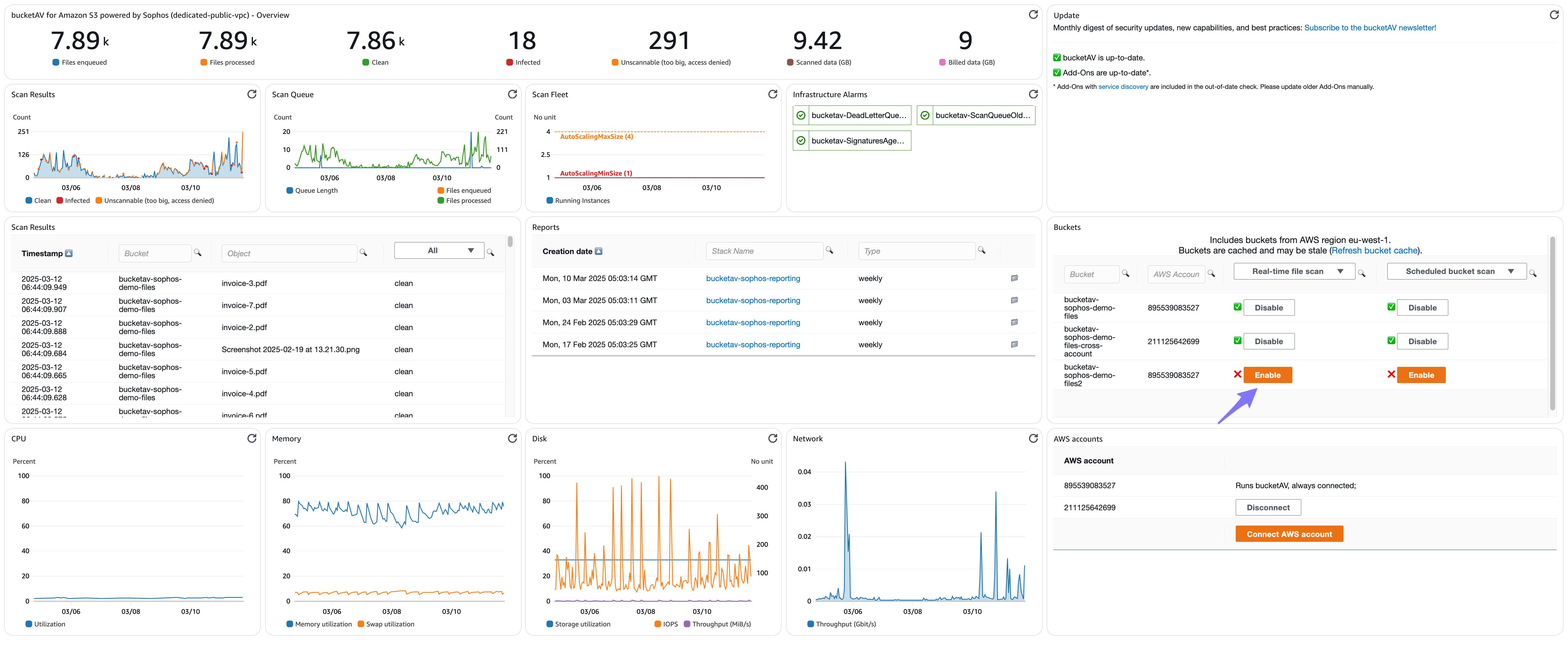Refresh the Scan Fleet widget
This screenshot has width=1568, height=654.
772,94
